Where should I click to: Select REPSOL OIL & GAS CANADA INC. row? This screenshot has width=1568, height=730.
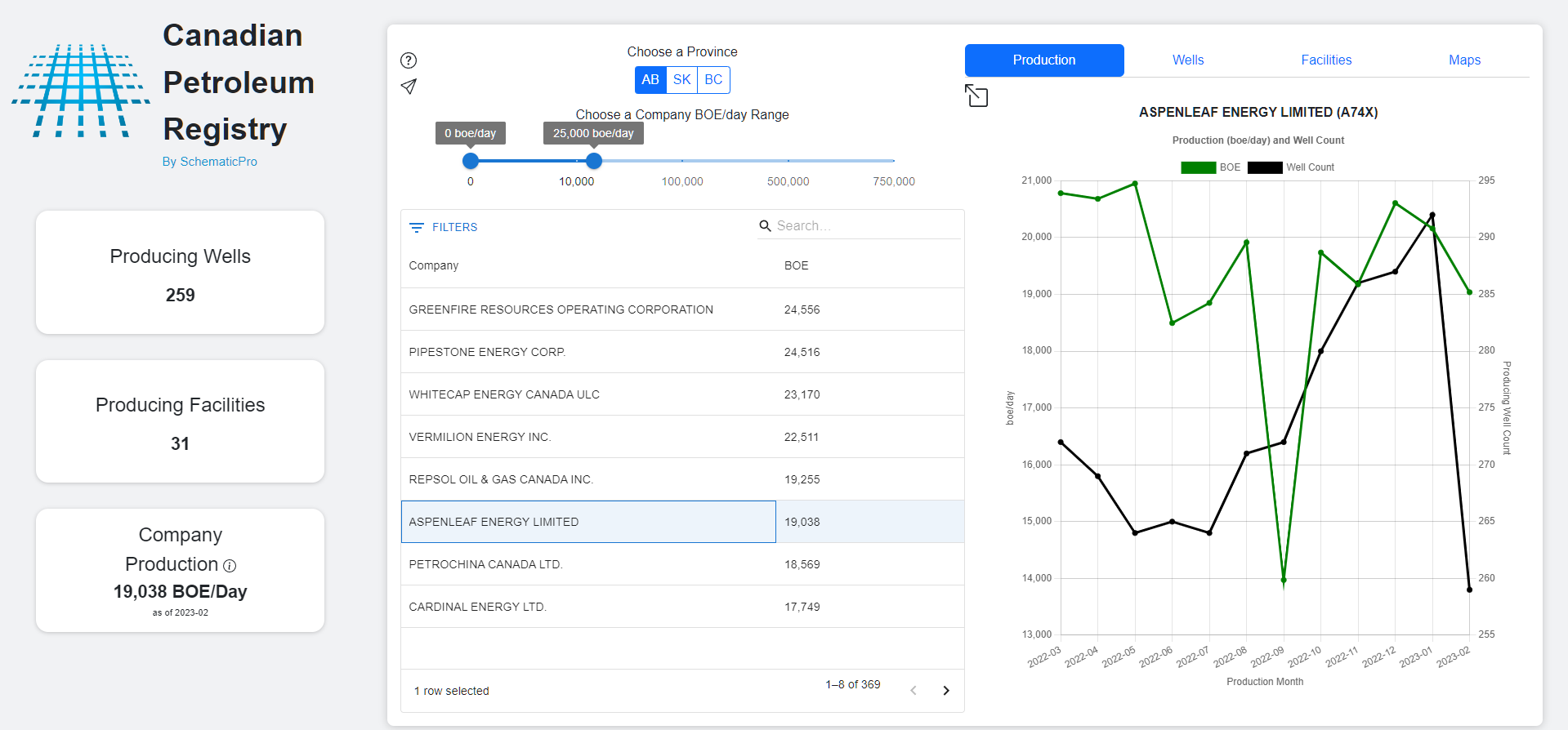click(x=682, y=479)
